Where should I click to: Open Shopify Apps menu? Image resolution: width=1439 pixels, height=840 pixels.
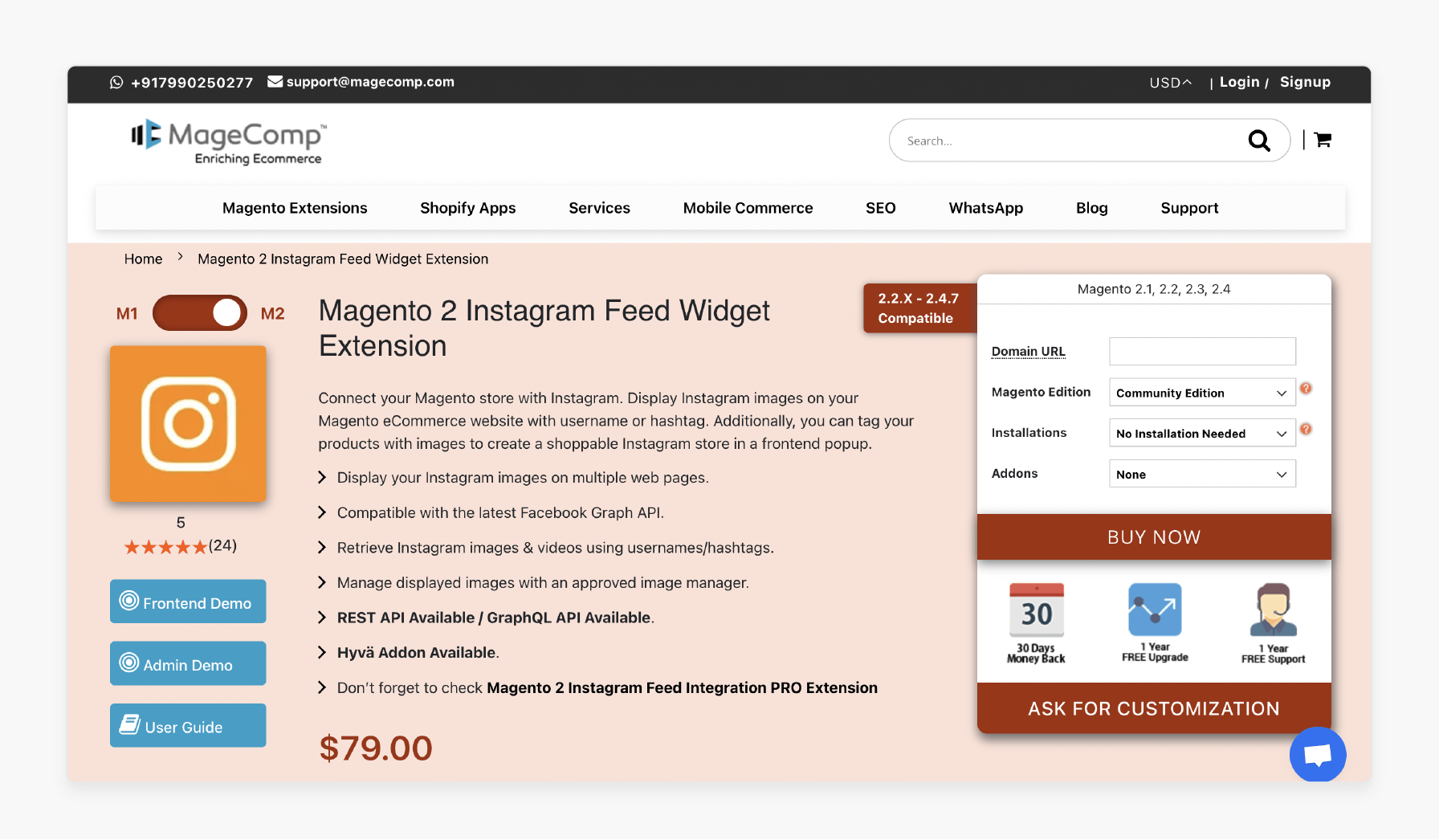(468, 208)
